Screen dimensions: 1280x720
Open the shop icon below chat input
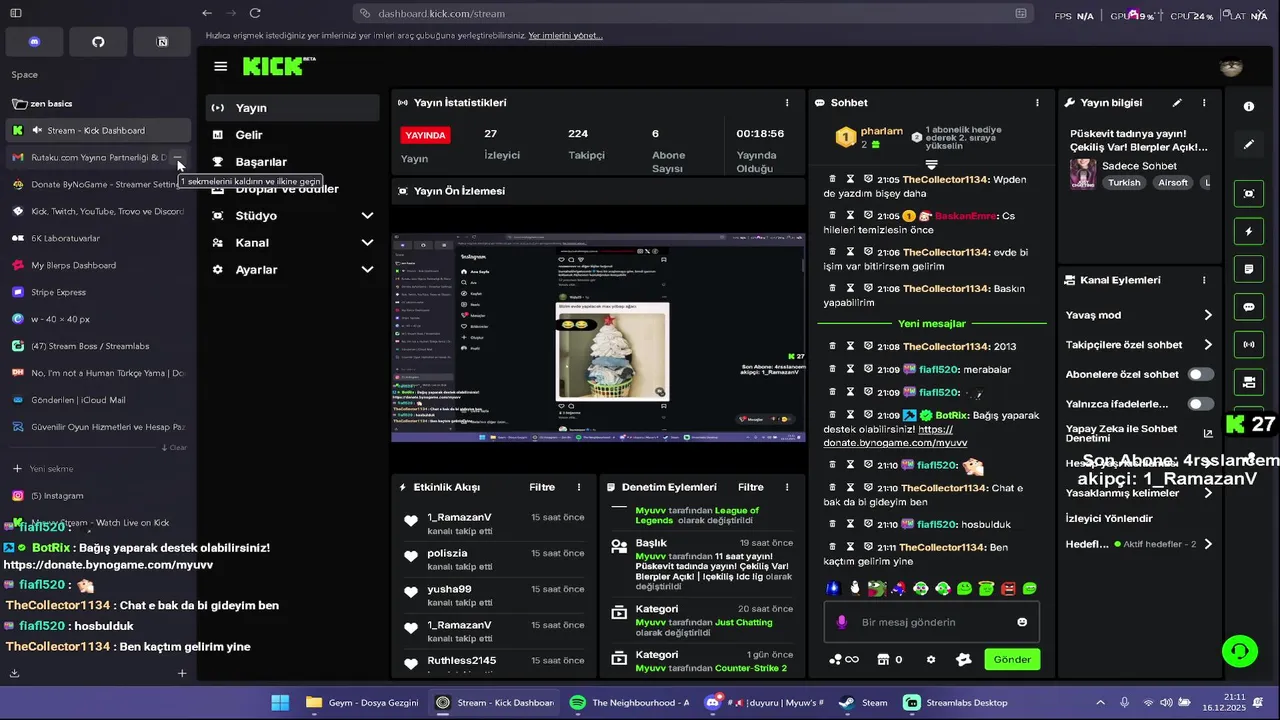[x=883, y=660]
